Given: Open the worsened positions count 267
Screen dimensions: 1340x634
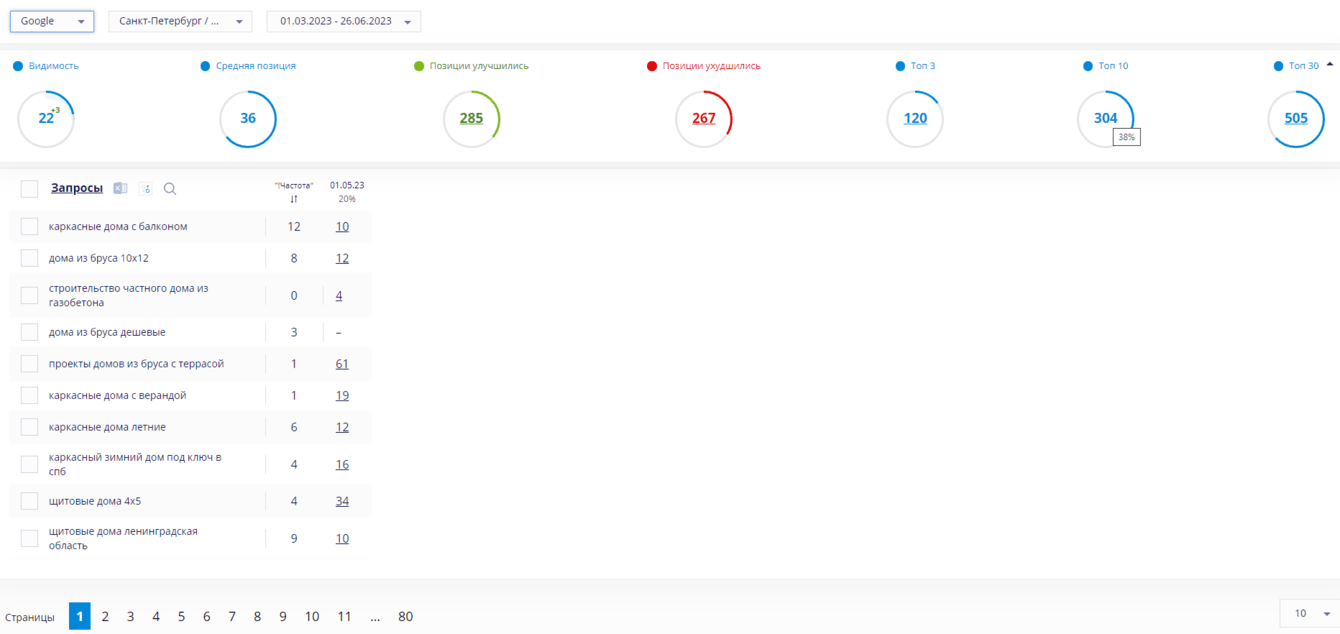Looking at the screenshot, I should pyautogui.click(x=704, y=118).
